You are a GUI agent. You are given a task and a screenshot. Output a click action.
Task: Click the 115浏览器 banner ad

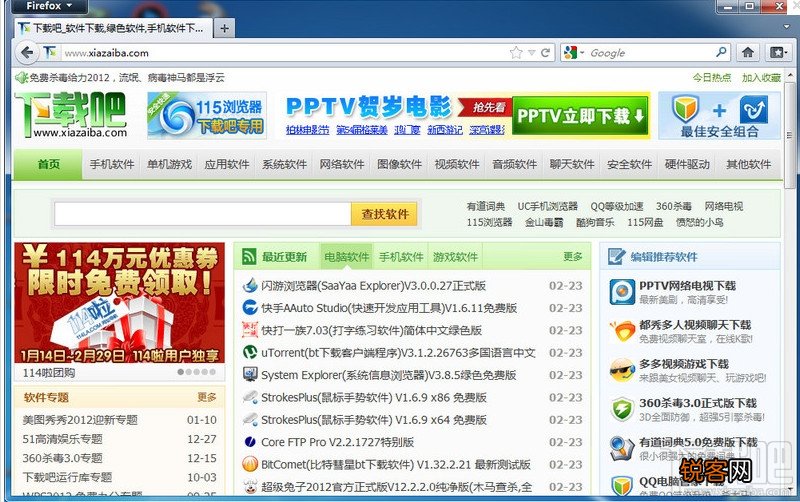tap(207, 116)
